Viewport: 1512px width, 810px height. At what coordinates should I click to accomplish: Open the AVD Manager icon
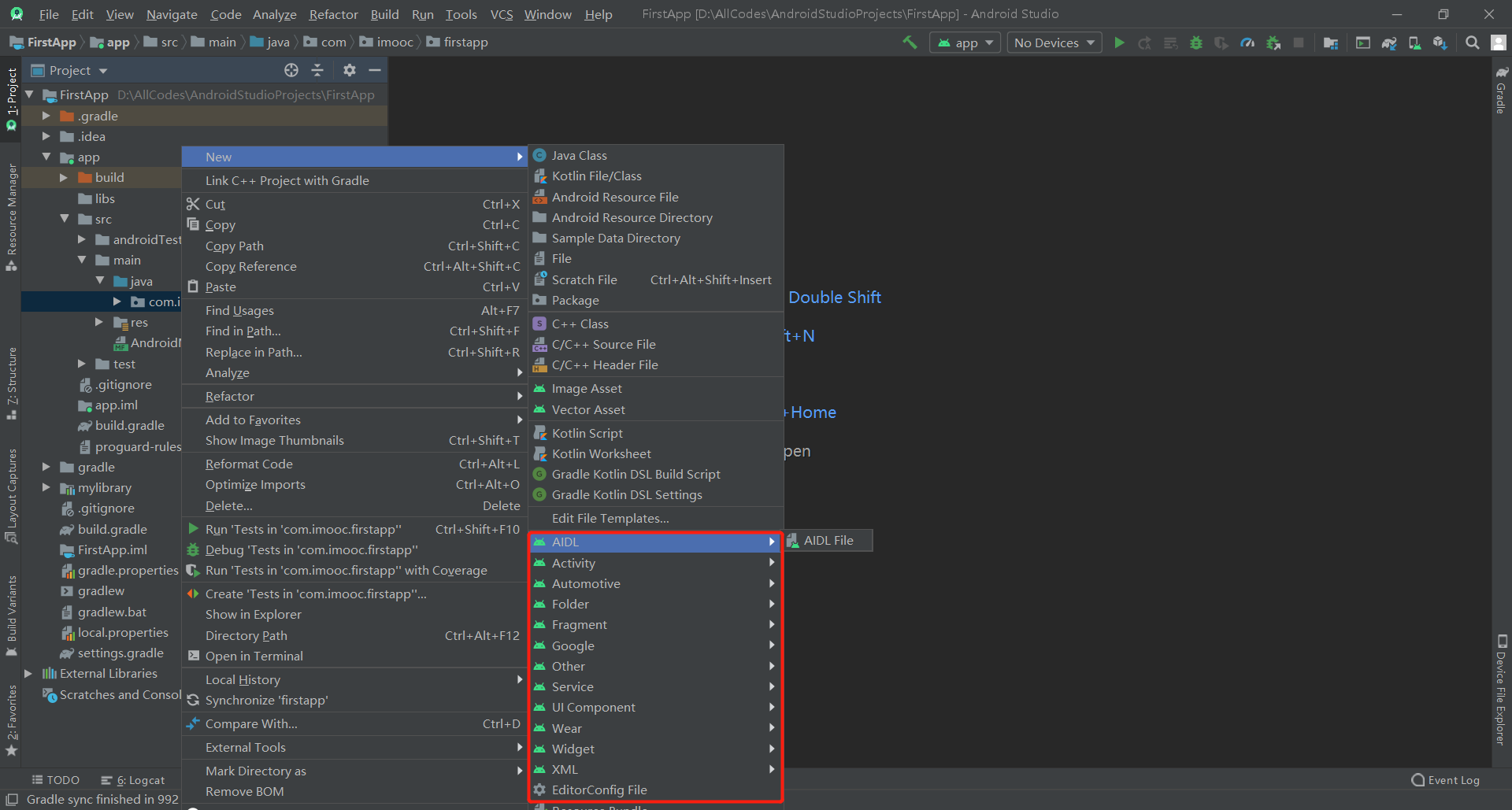click(x=1415, y=43)
